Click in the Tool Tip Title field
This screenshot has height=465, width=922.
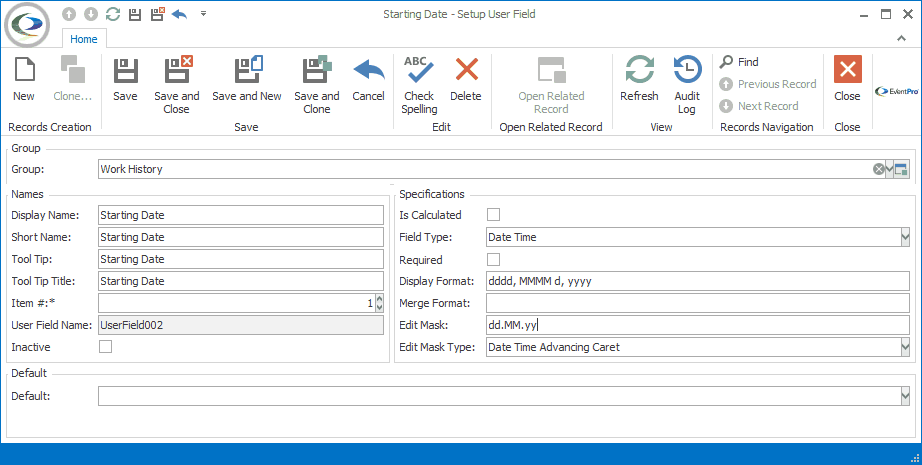click(x=240, y=281)
